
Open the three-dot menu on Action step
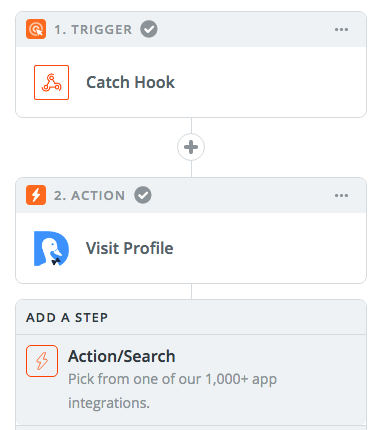pyautogui.click(x=341, y=196)
